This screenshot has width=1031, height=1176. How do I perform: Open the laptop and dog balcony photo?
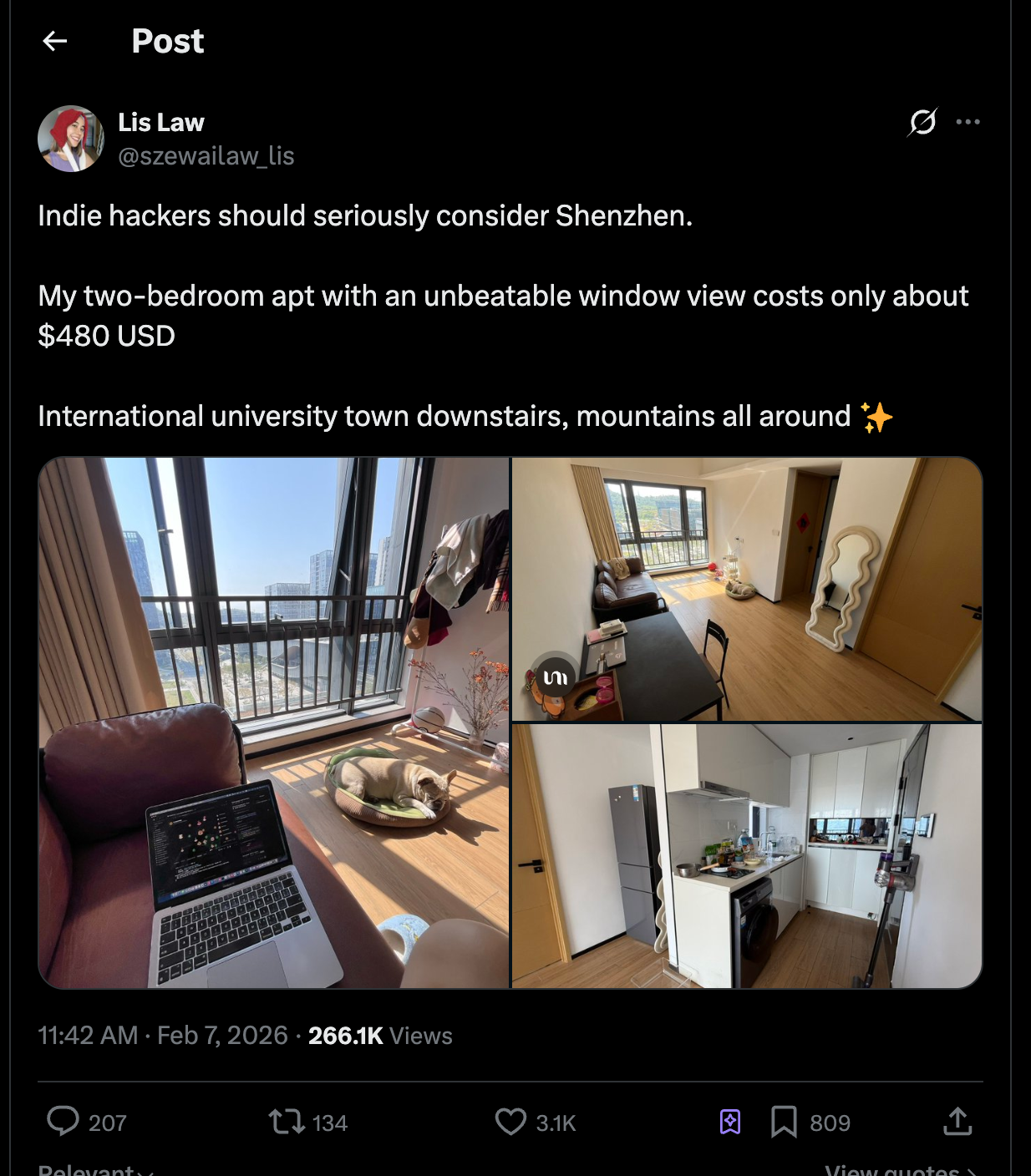coord(274,722)
